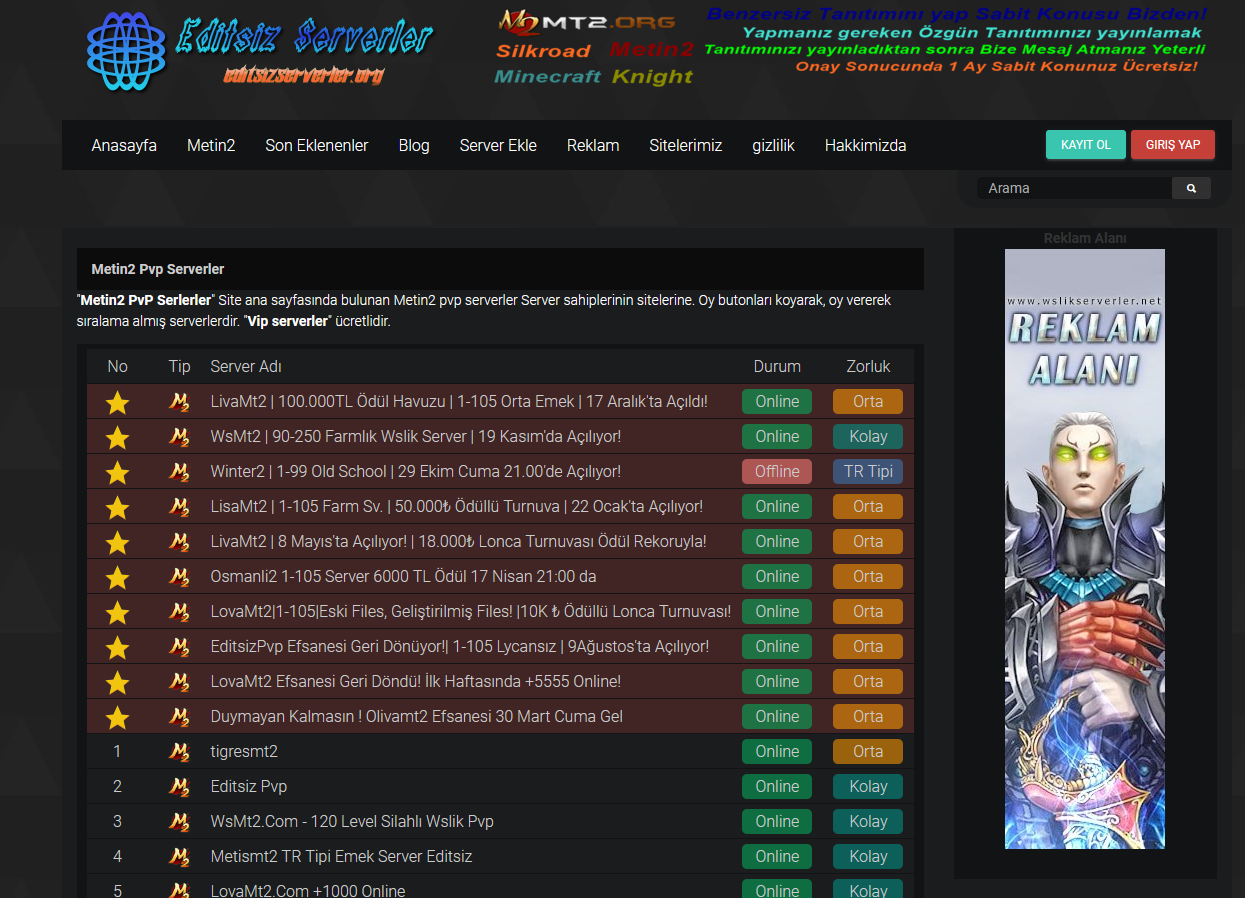Open Winter2 1-99 Old School server link

click(415, 472)
